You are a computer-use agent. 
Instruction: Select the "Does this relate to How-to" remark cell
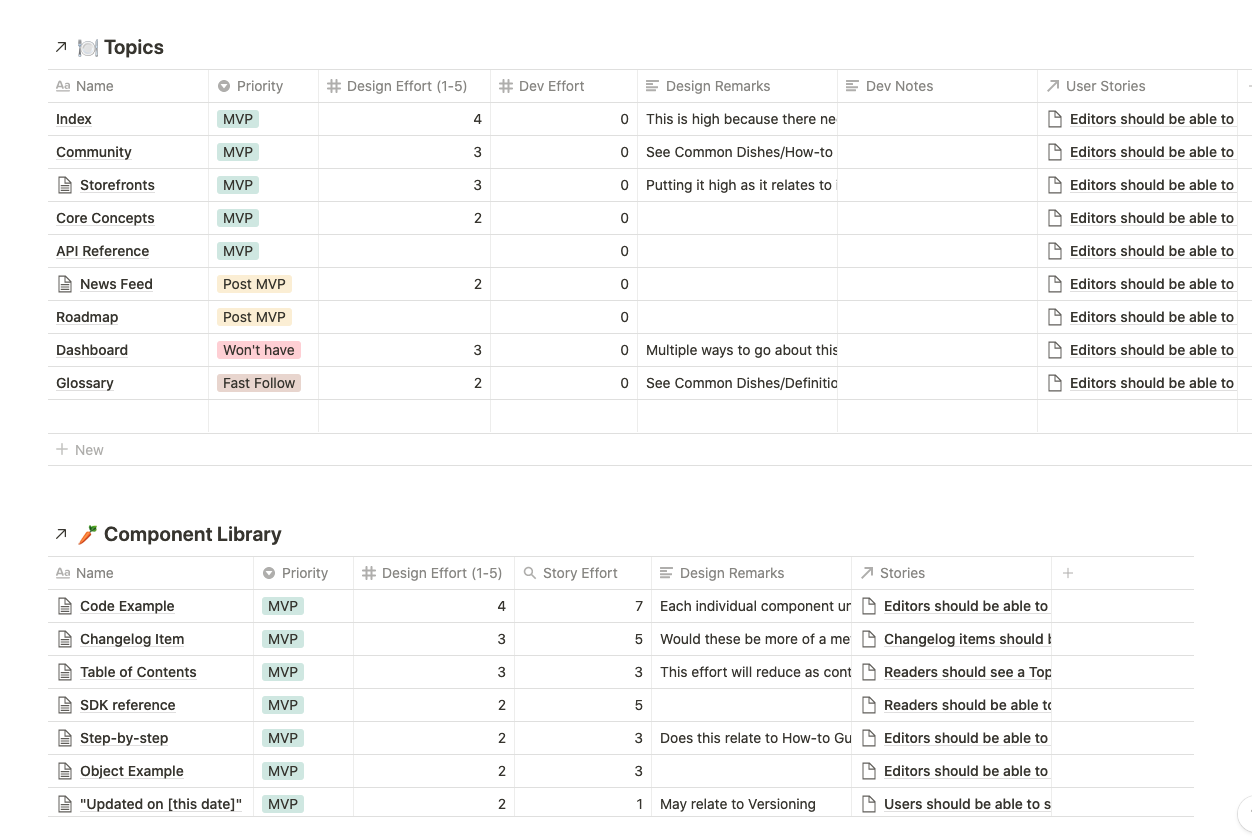coord(751,738)
